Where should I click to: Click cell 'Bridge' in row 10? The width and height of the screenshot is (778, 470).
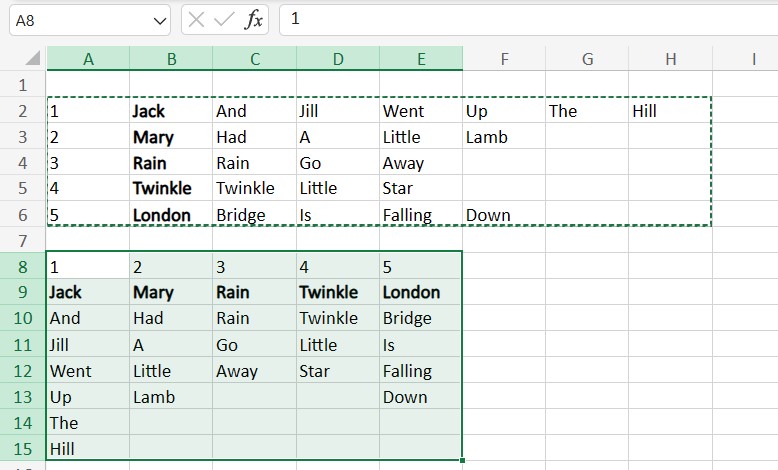[421, 318]
